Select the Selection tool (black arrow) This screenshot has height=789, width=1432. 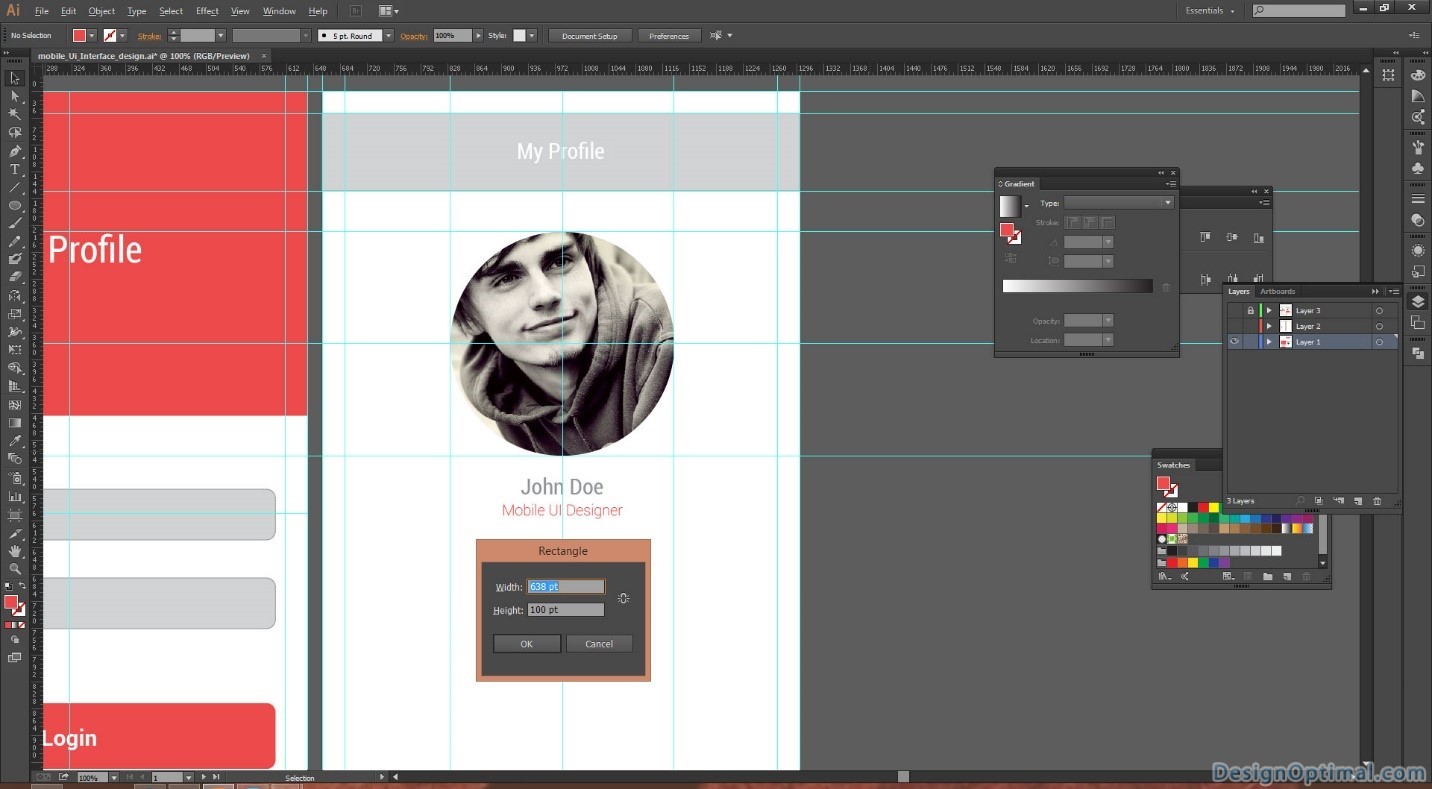(x=15, y=78)
